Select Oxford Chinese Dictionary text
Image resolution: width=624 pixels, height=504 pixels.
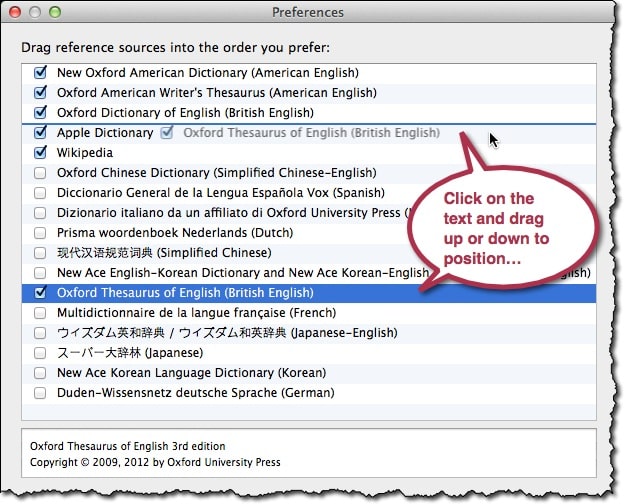click(x=217, y=173)
